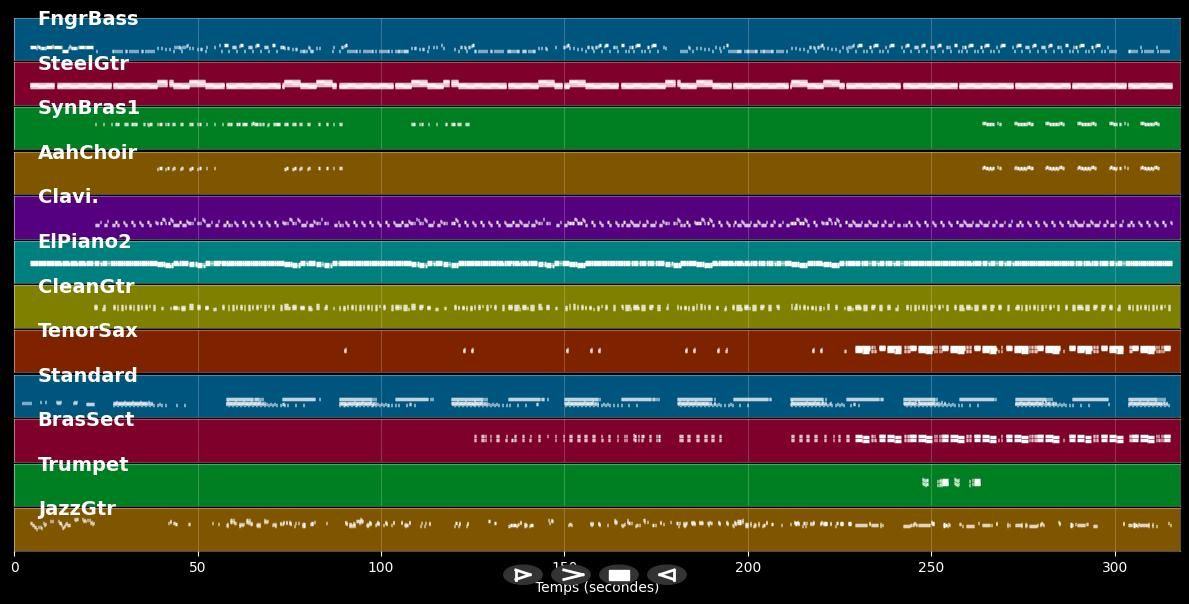Select the SynBras1 track label

pos(89,108)
